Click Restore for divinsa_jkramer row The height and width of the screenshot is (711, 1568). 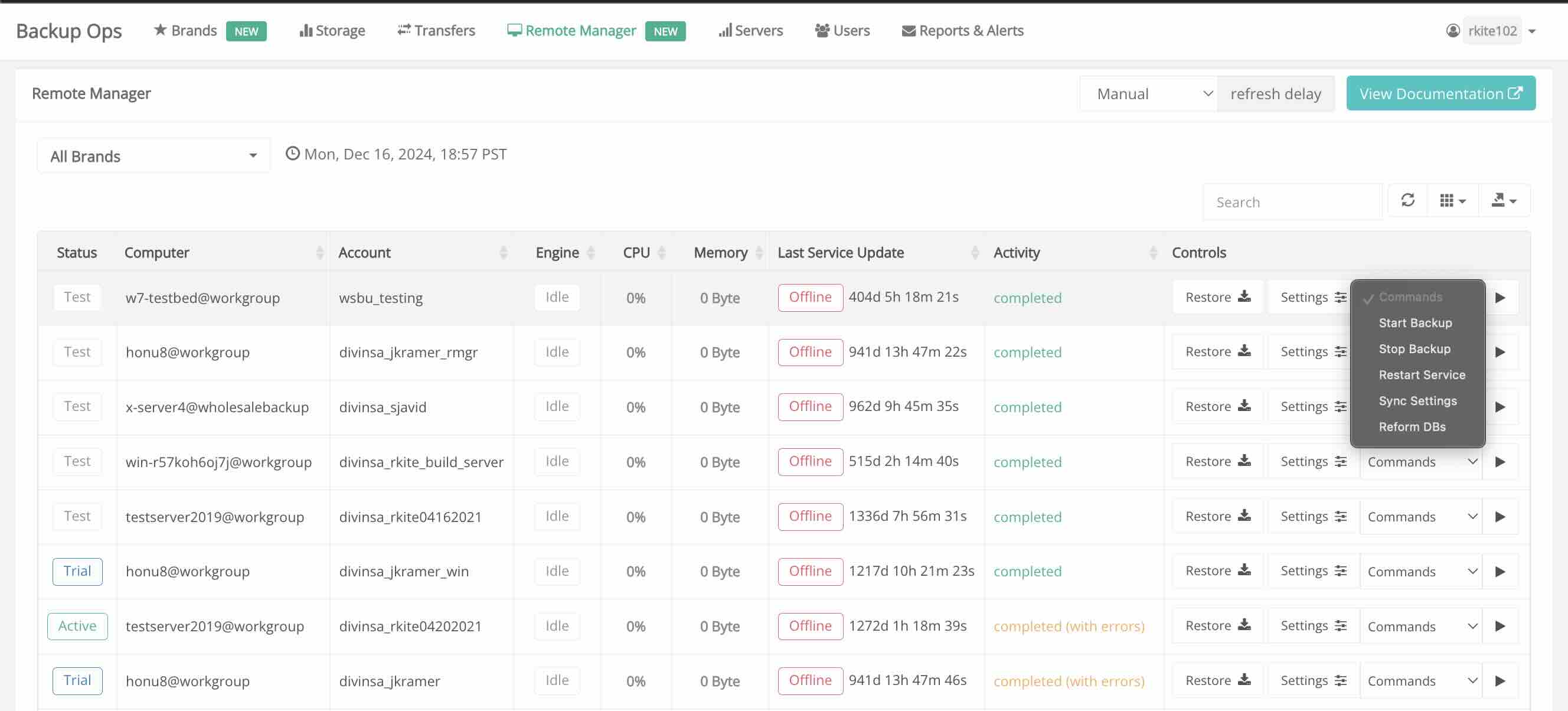pyautogui.click(x=1217, y=680)
